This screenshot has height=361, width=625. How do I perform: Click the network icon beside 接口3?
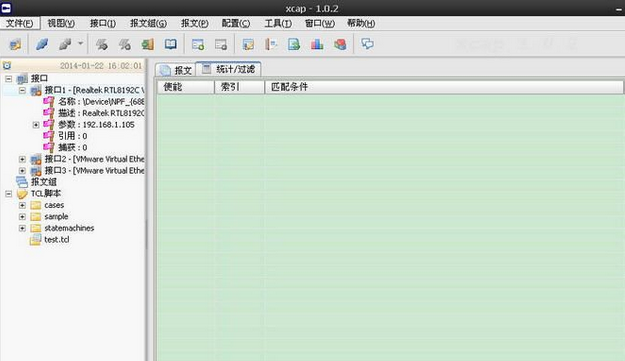point(36,171)
